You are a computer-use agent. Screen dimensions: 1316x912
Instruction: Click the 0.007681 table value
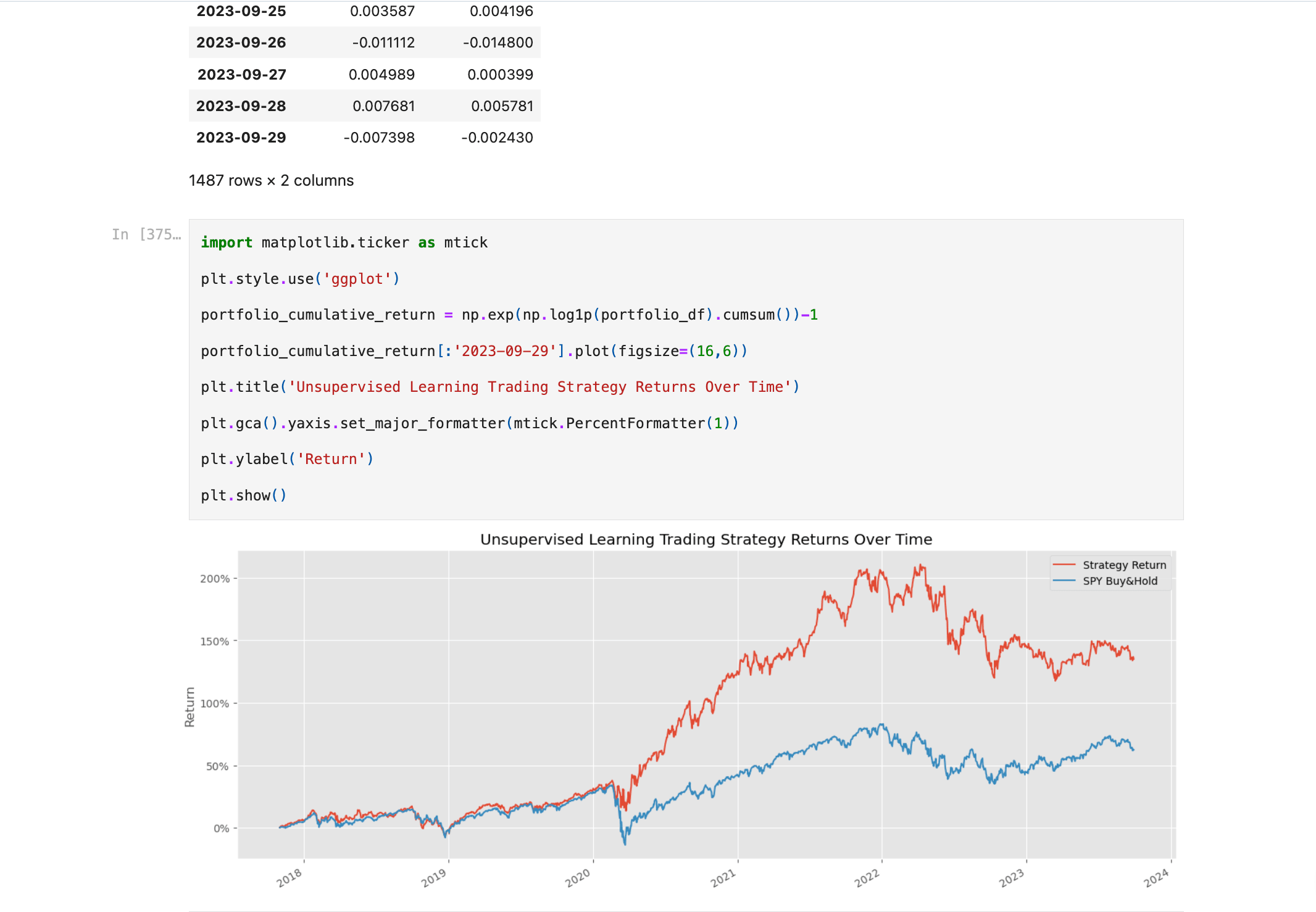(x=383, y=106)
